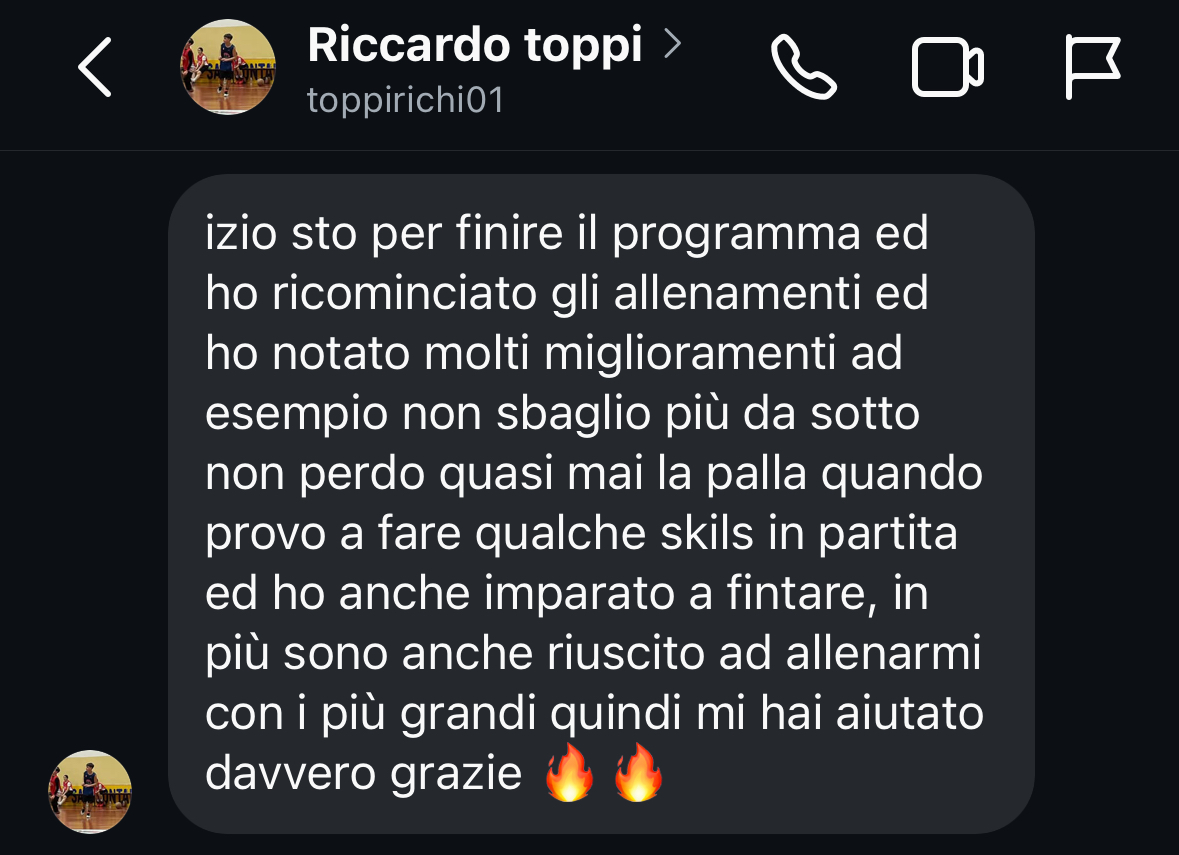Tap the flag icon in header
The height and width of the screenshot is (855, 1179).
click(x=1093, y=67)
